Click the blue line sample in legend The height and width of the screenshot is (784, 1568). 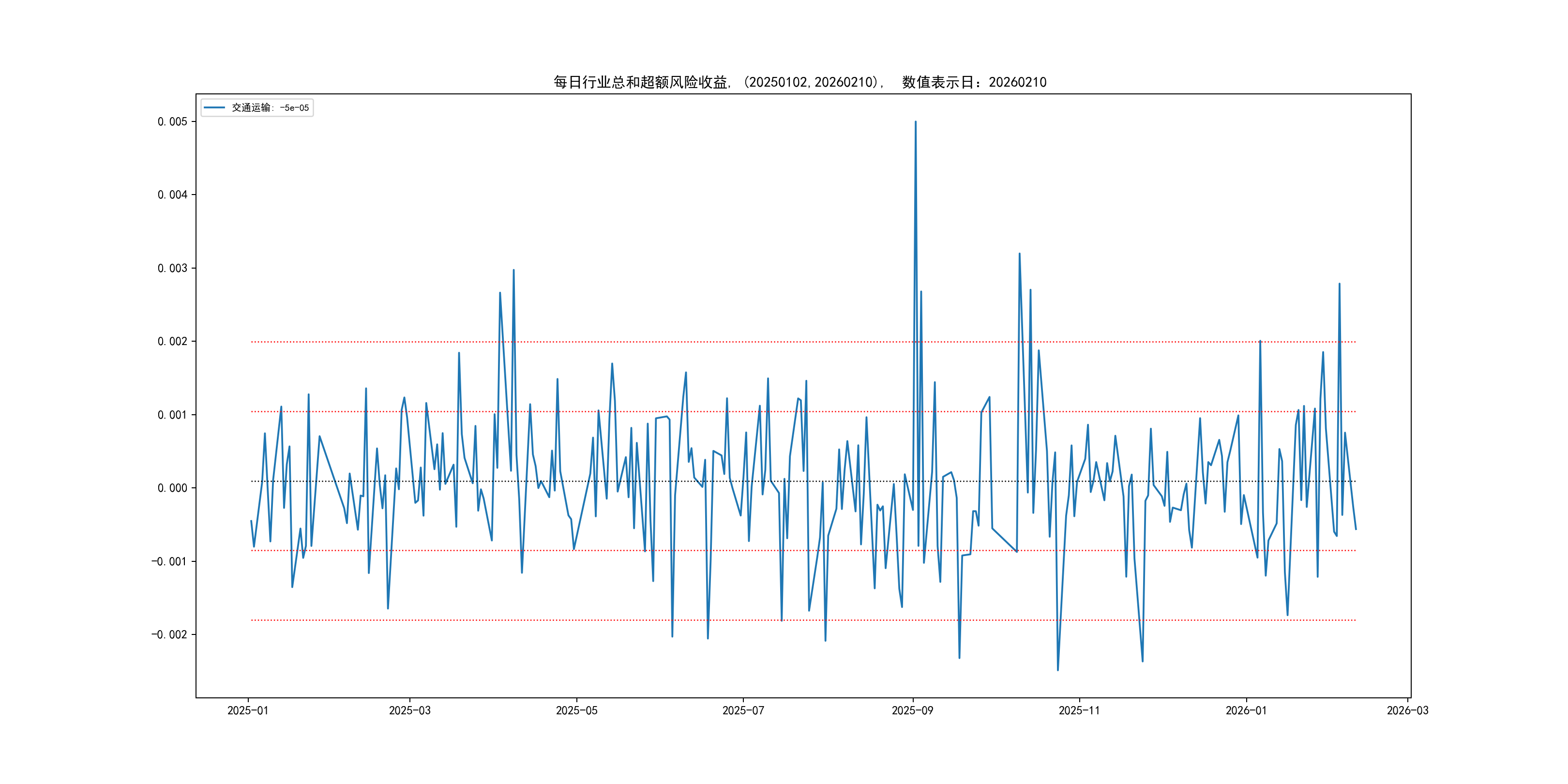(x=214, y=108)
